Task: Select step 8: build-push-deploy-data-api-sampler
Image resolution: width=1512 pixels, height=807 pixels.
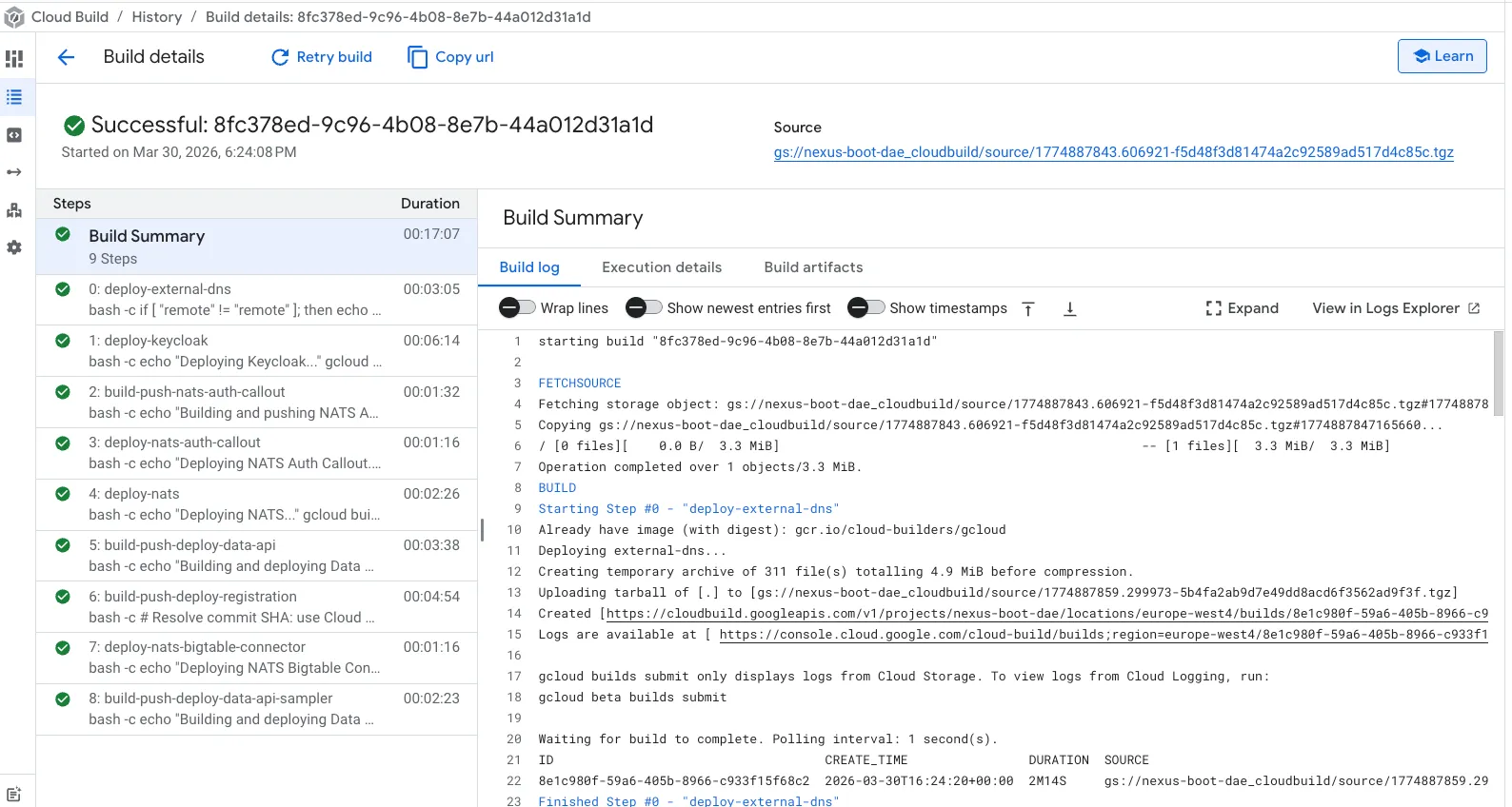Action: click(x=256, y=709)
